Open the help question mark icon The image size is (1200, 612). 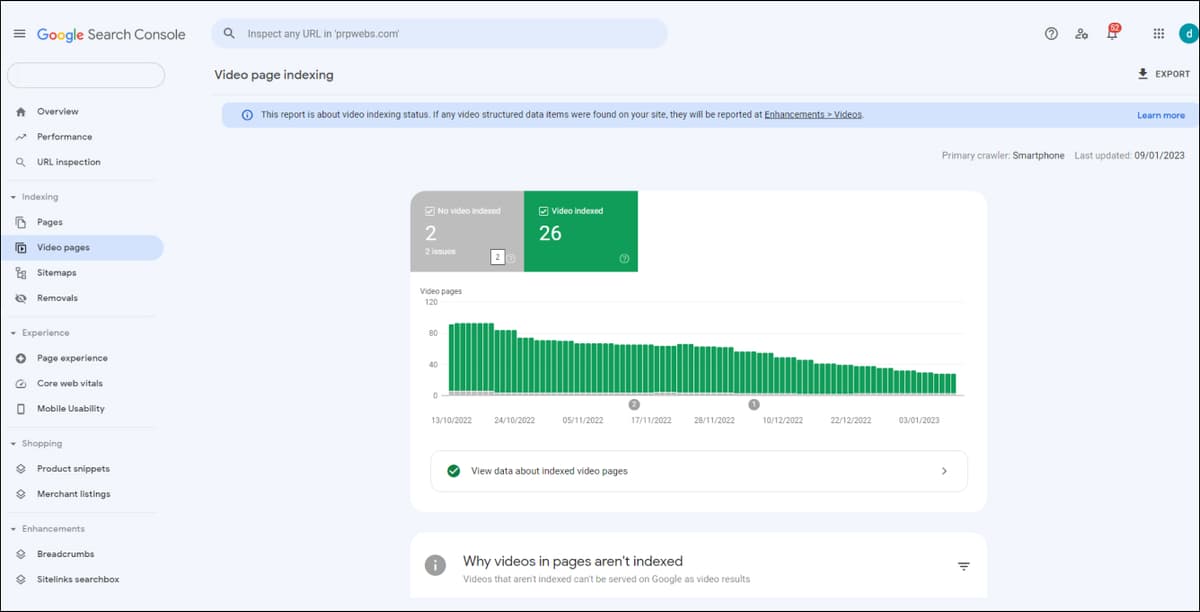[x=1051, y=33]
